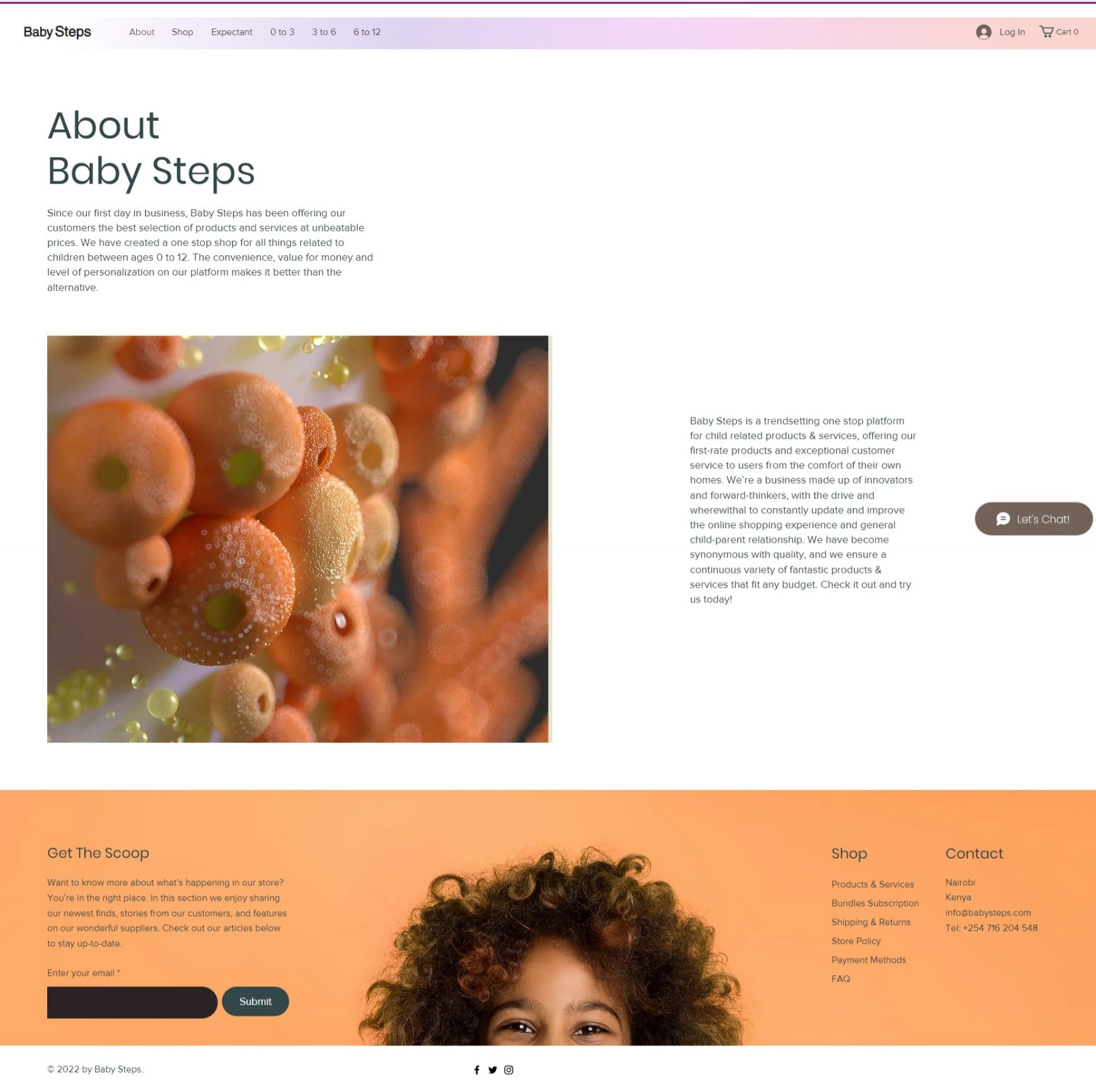The width and height of the screenshot is (1096, 1092).
Task: Open the Shop menu item
Action: click(x=182, y=32)
